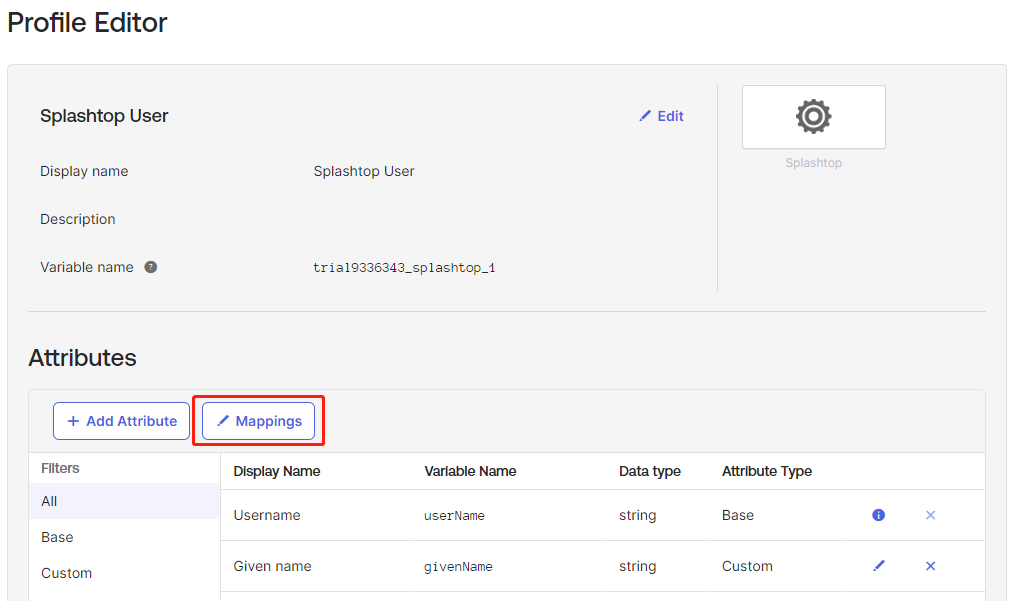Click the Description field label
The height and width of the screenshot is (601, 1020).
77,219
